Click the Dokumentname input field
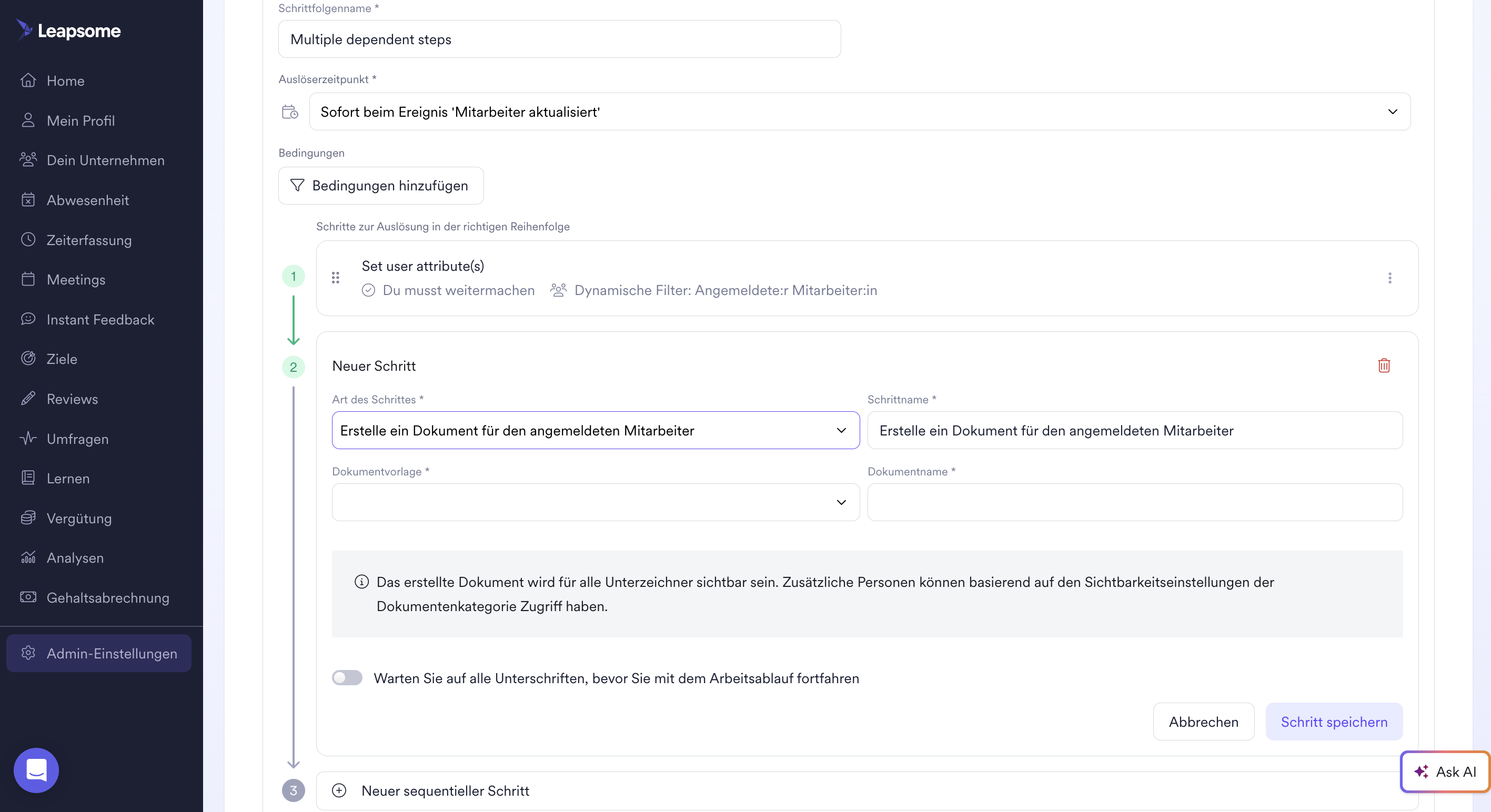This screenshot has height=812, width=1491. [x=1134, y=502]
